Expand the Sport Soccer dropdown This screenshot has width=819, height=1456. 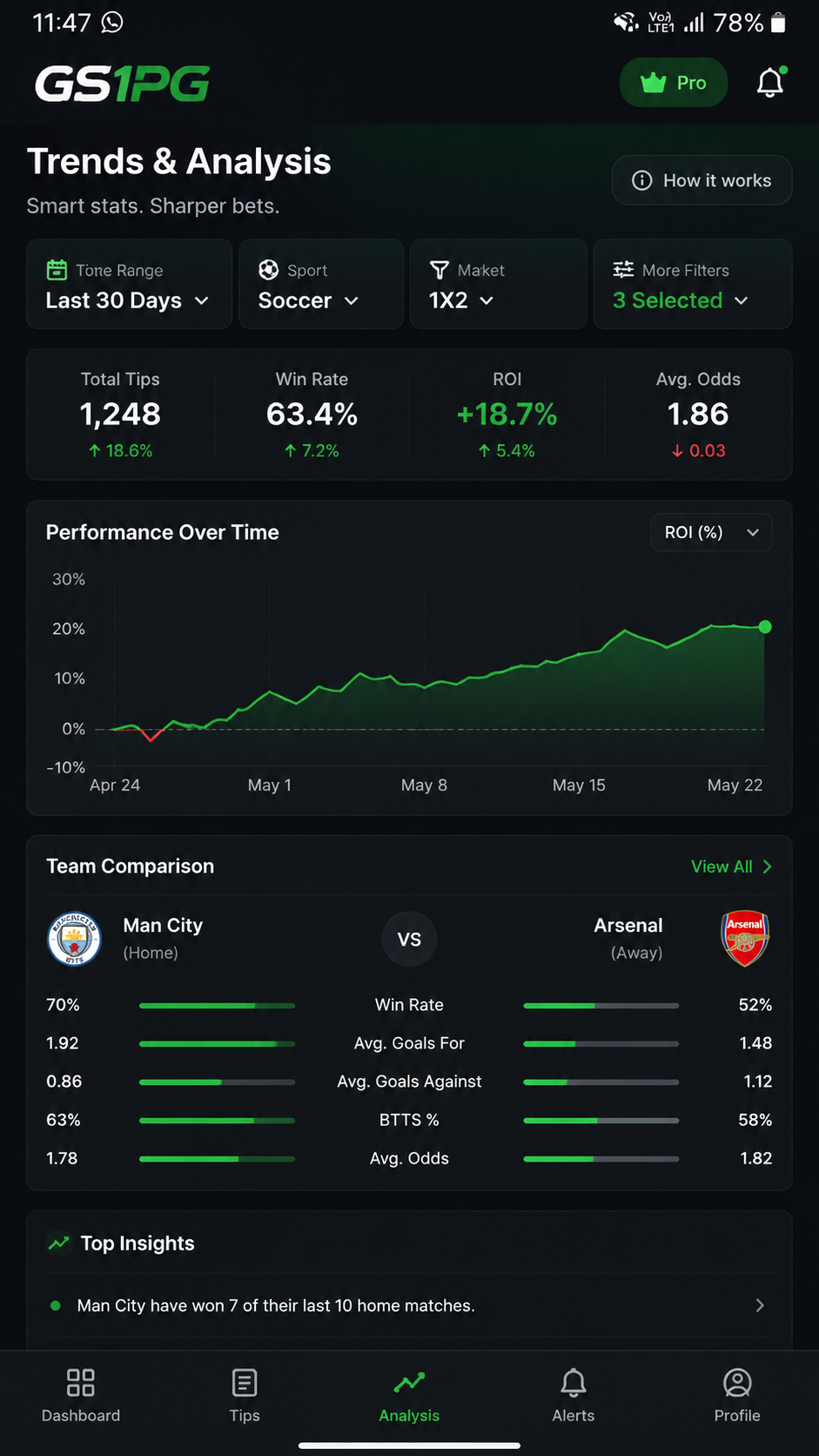coord(321,284)
